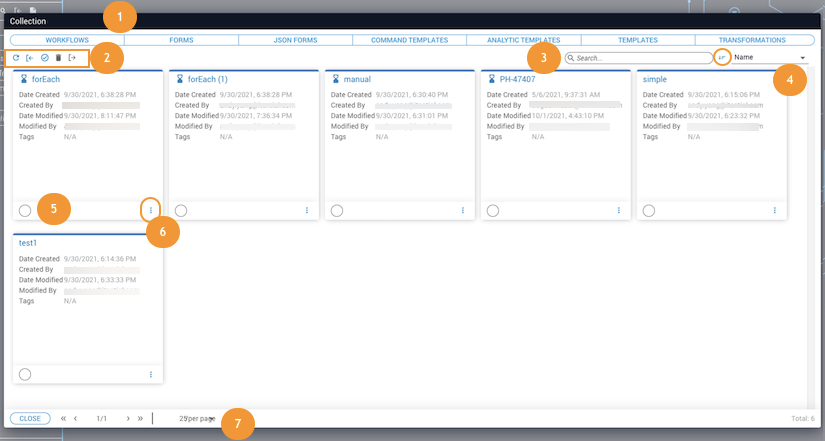Open the test1 workflow title link
Image resolution: width=825 pixels, height=441 pixels.
(28, 243)
